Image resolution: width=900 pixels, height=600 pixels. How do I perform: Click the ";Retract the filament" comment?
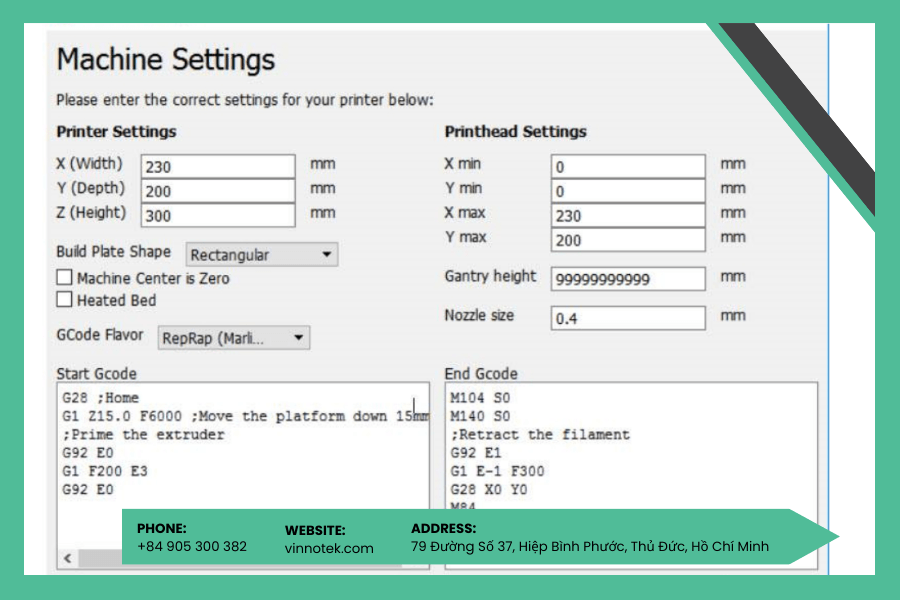pyautogui.click(x=540, y=434)
